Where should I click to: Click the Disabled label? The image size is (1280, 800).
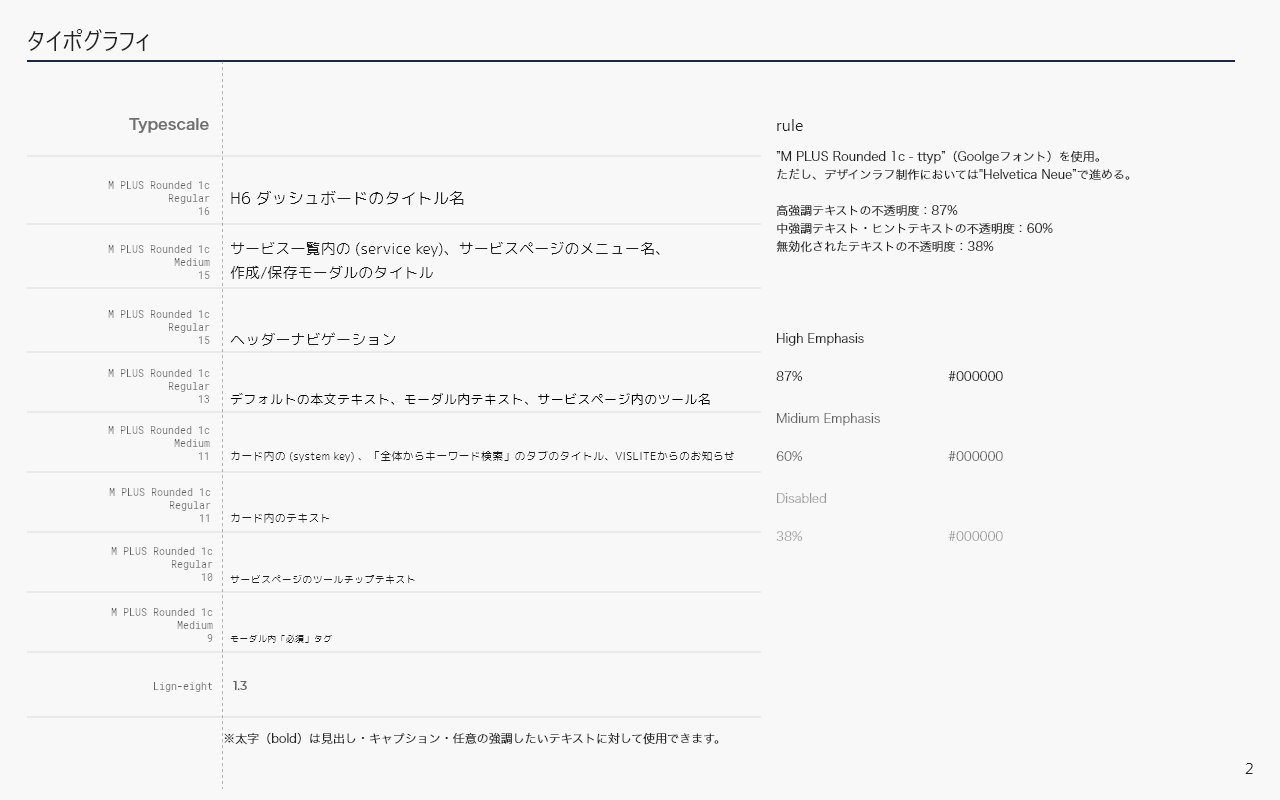[801, 498]
